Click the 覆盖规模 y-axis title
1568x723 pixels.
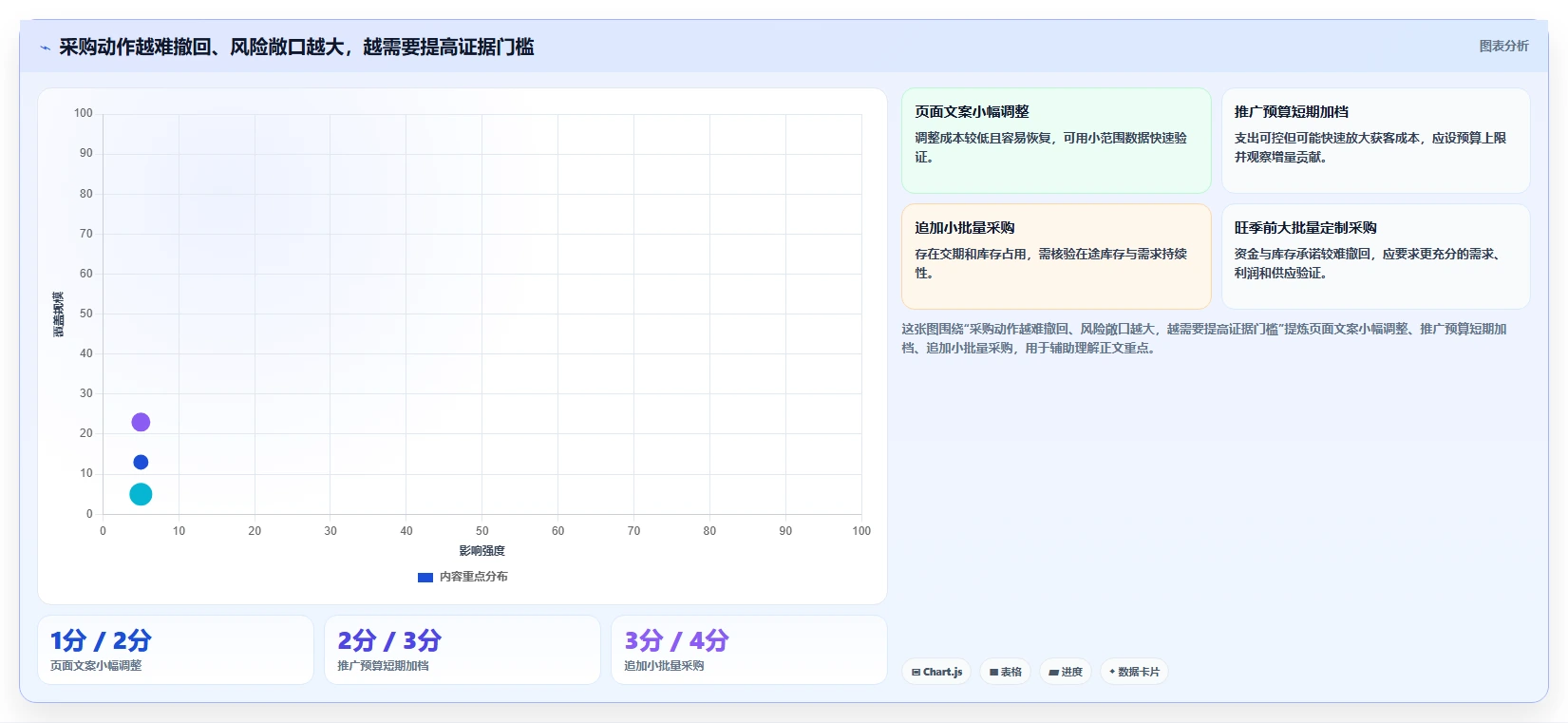[x=58, y=314]
